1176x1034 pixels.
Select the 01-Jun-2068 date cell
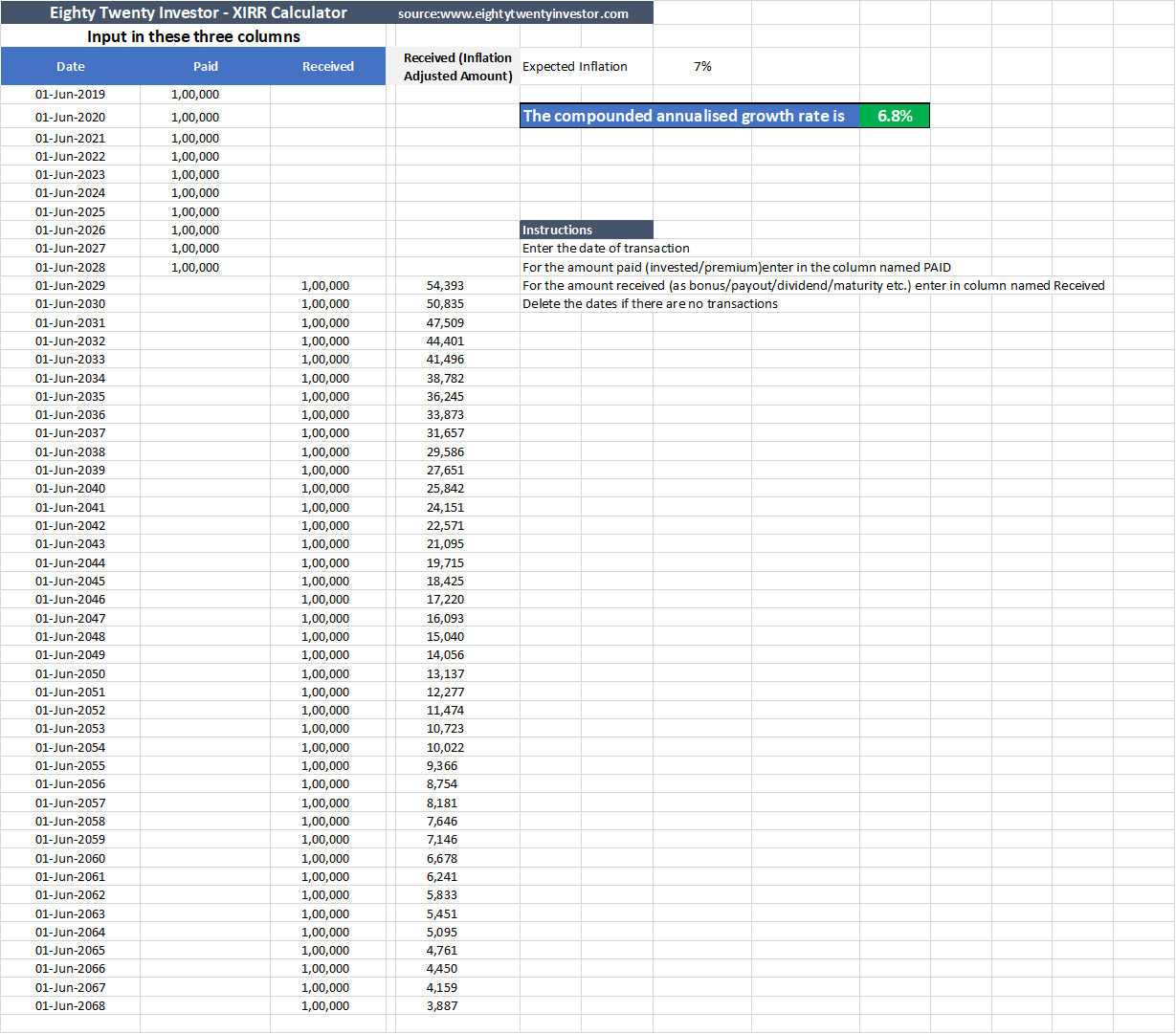point(71,1006)
